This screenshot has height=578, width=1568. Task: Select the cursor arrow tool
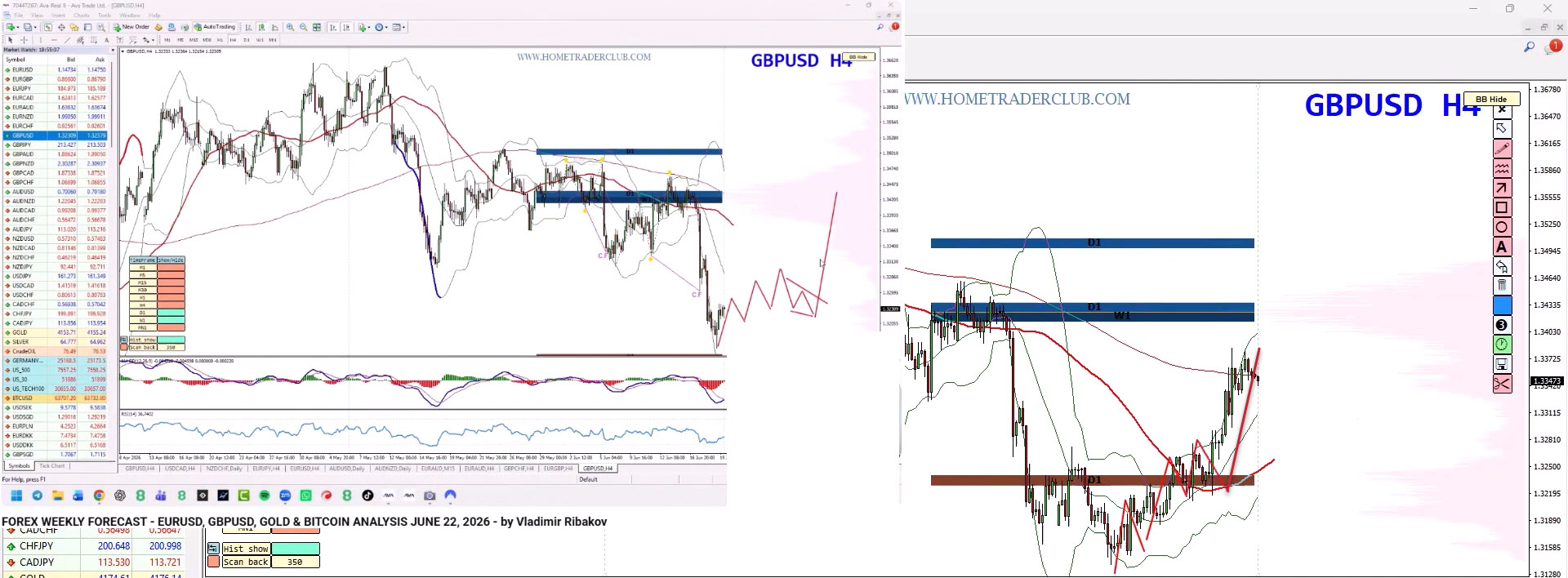click(10, 40)
